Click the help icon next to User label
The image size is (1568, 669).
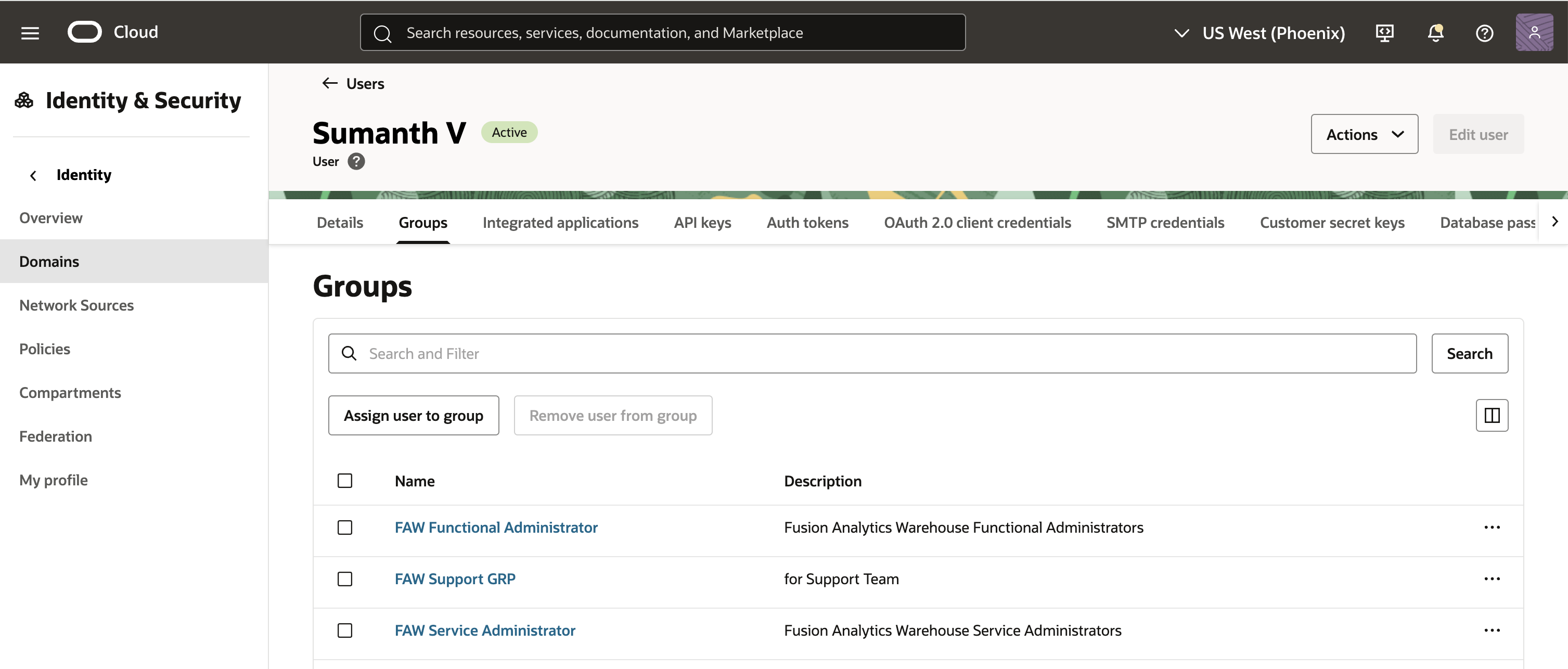(x=356, y=161)
